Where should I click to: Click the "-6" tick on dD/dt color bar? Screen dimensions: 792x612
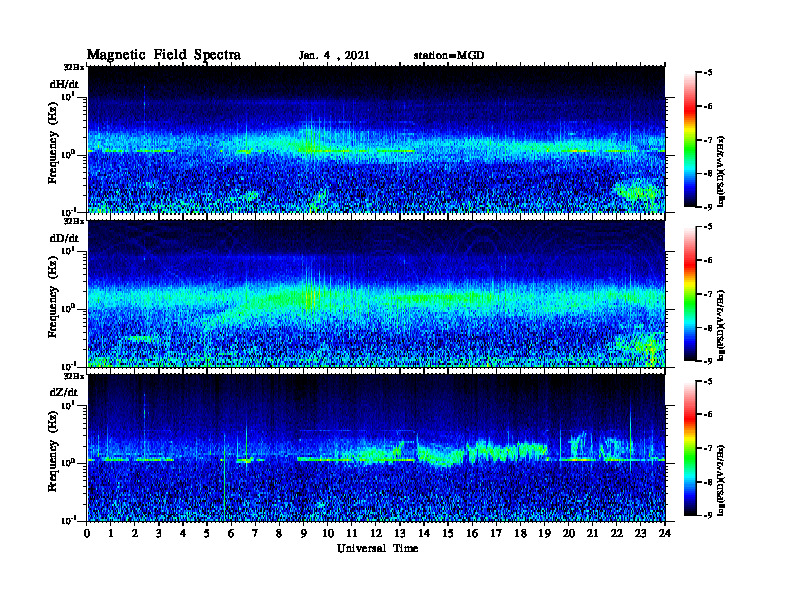[708, 261]
